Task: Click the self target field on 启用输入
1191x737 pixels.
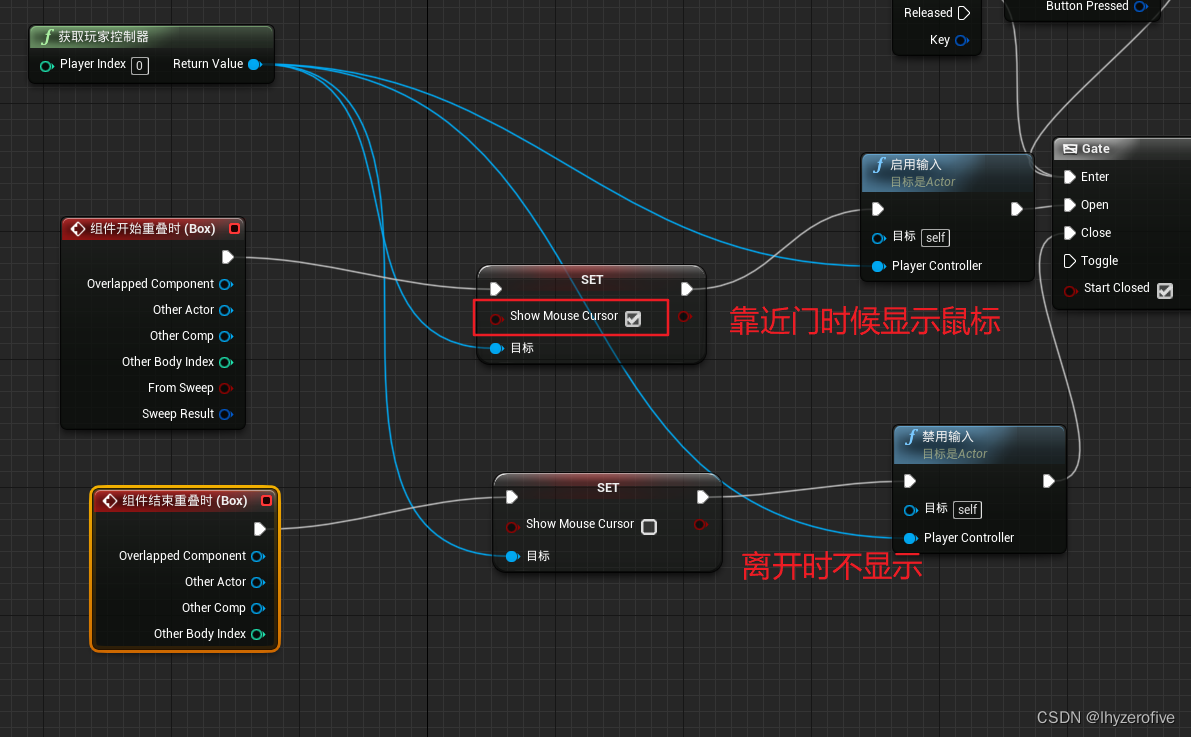Action: pos(935,238)
